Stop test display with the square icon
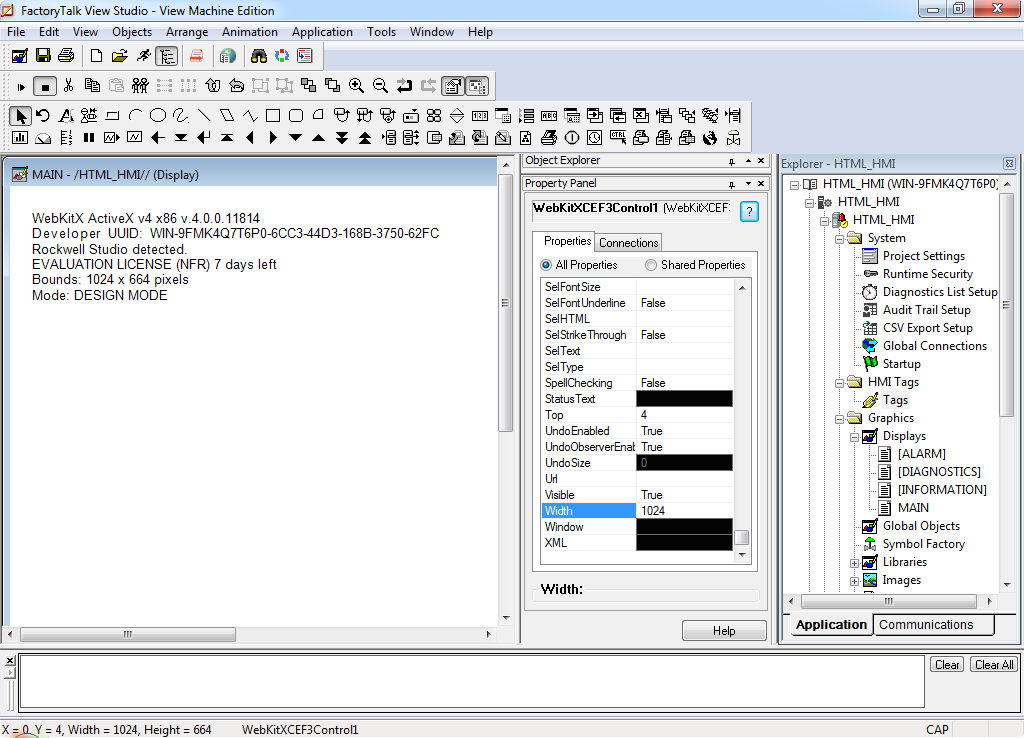 [44, 86]
